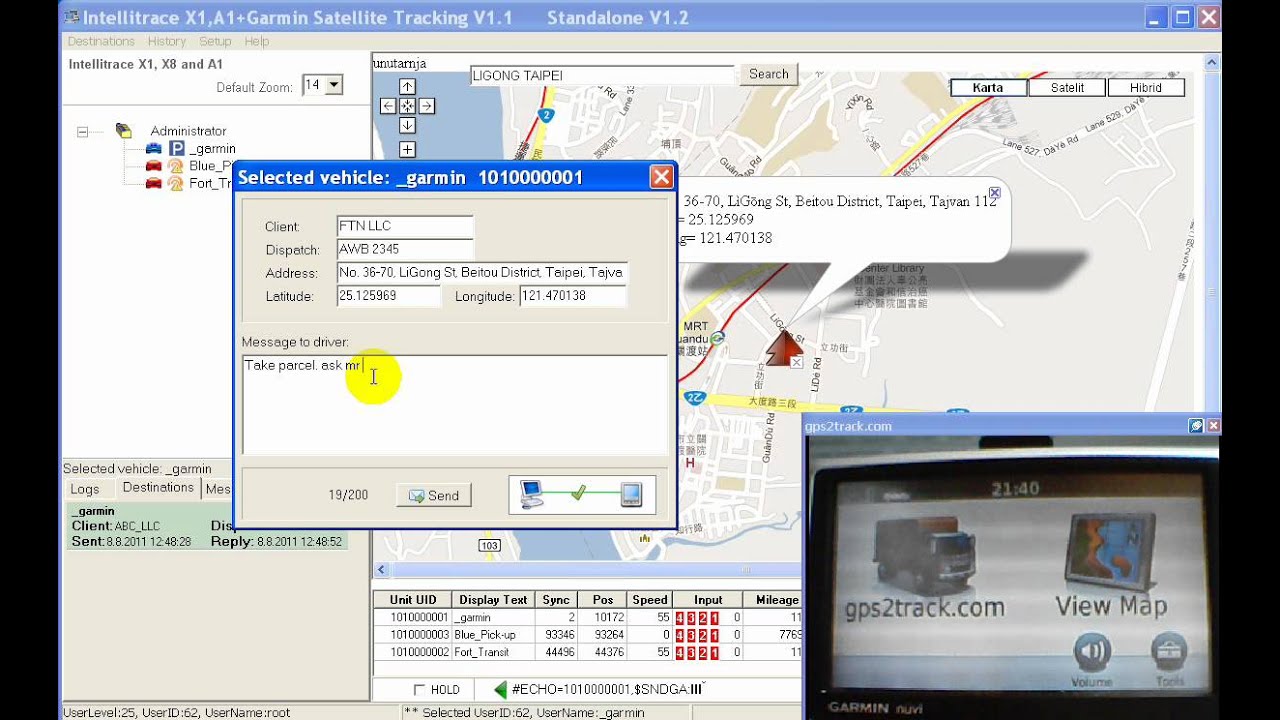Click the red car icon for Fort_Transit
1280x720 pixels.
pyautogui.click(x=153, y=183)
